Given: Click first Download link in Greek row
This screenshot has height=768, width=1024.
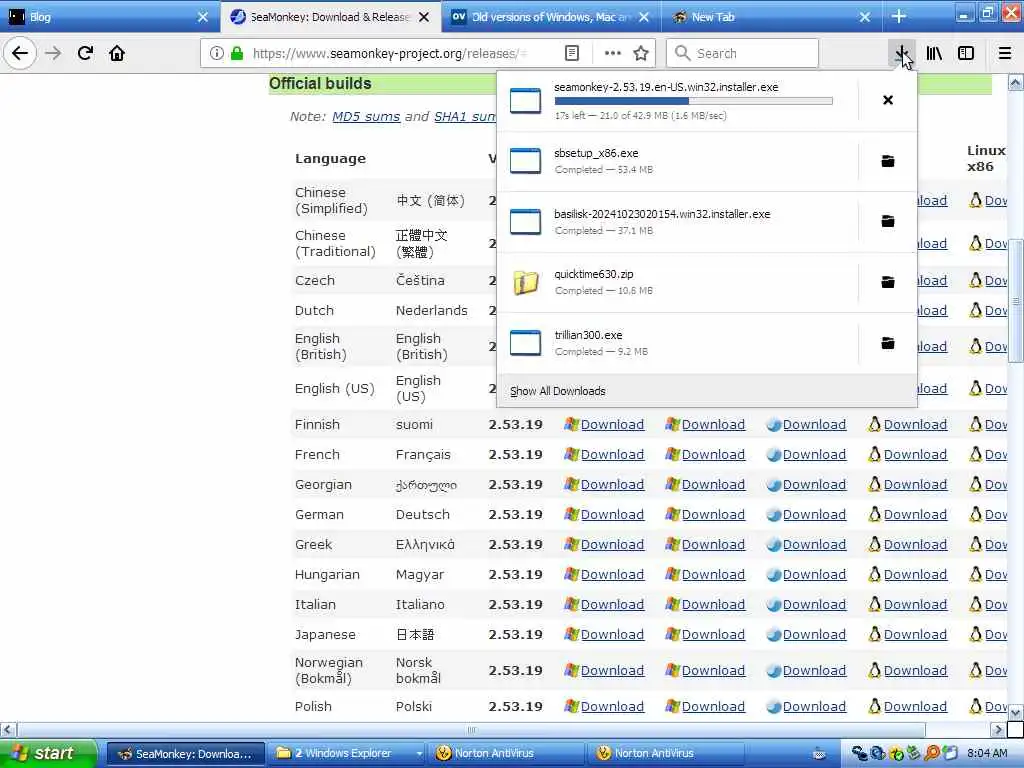Looking at the screenshot, I should 612,545.
